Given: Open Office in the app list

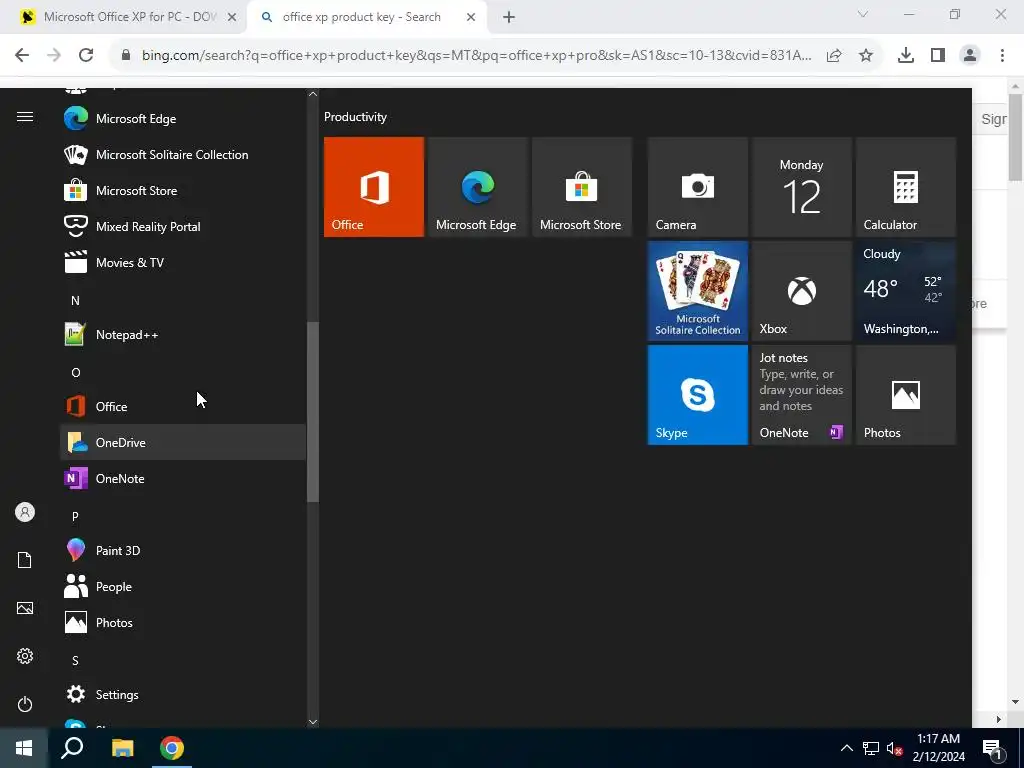Looking at the screenshot, I should 183,406.
